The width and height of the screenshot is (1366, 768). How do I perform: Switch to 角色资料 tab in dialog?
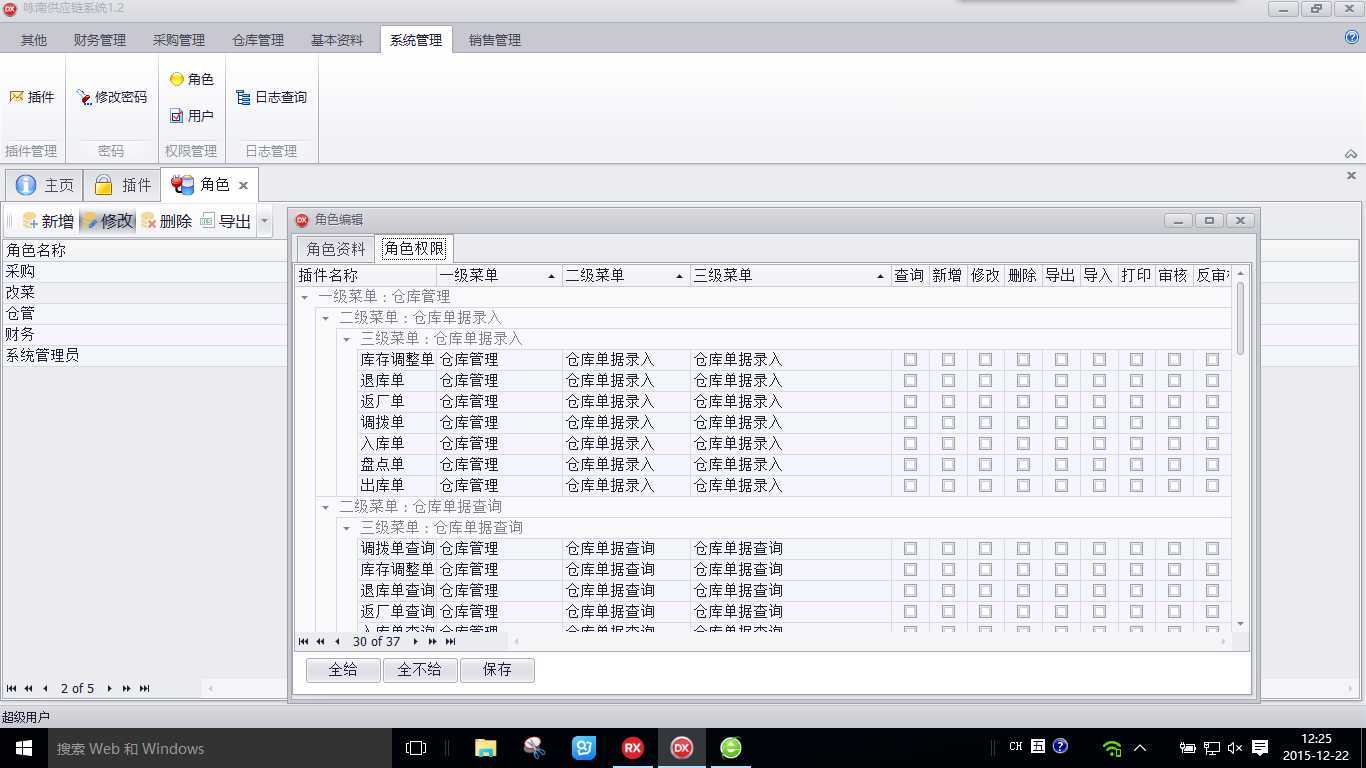(x=336, y=249)
